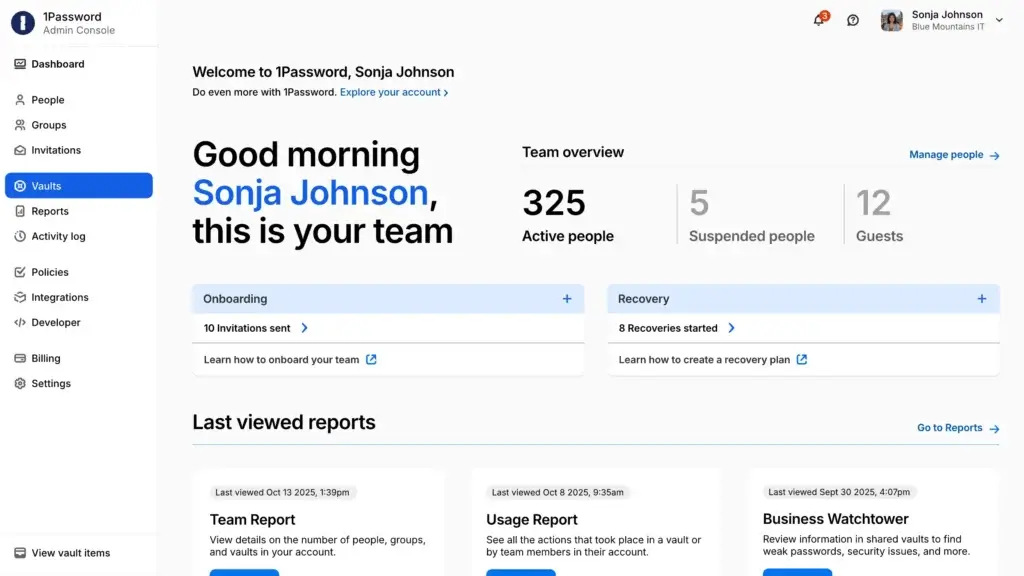Open Learn how to onboard your team
Screen dimensions: 1024x576
click(x=281, y=360)
